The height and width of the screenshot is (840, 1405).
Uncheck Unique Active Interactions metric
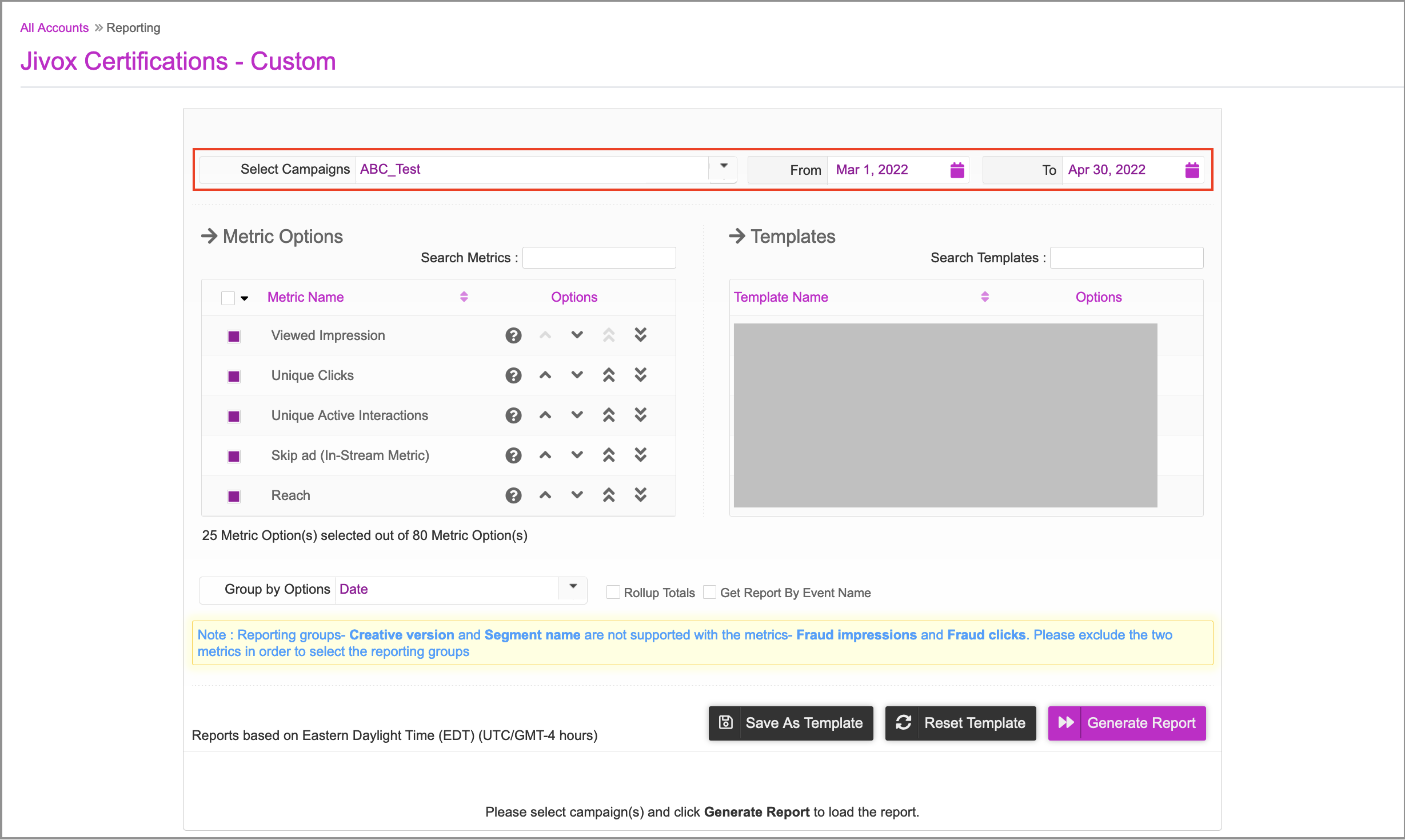pyautogui.click(x=234, y=416)
